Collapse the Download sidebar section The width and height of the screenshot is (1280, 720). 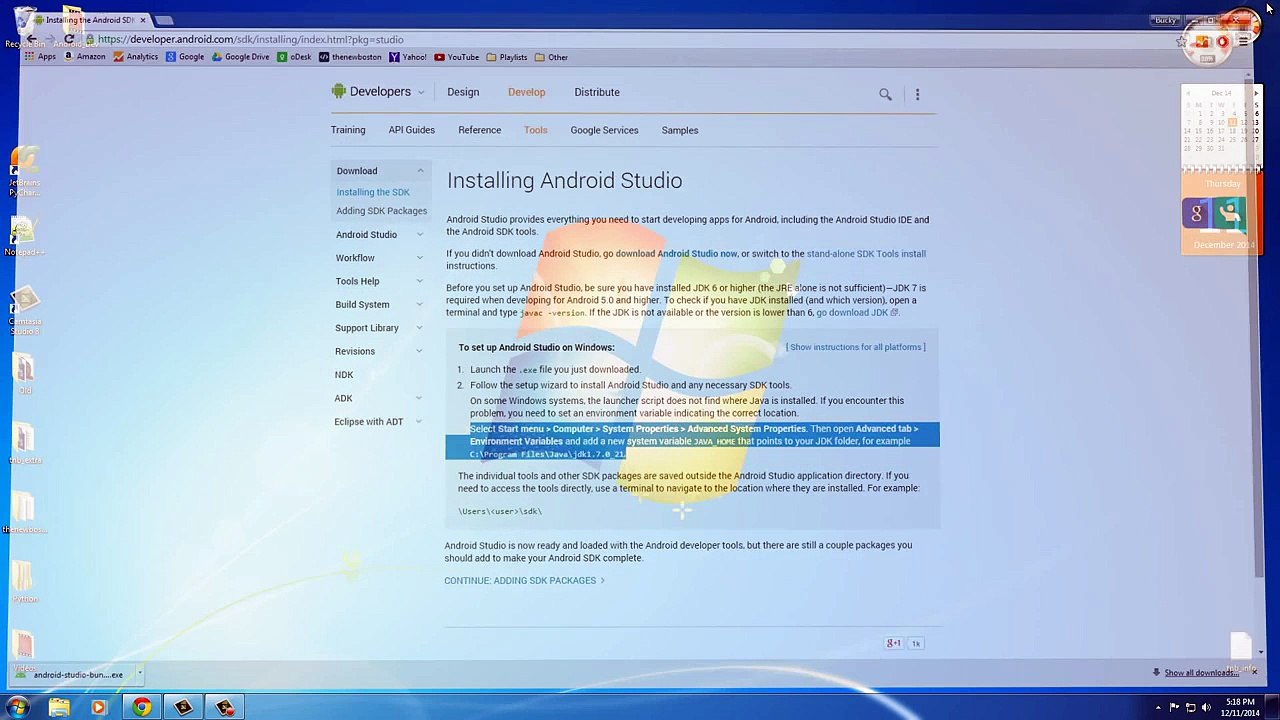tap(420, 171)
